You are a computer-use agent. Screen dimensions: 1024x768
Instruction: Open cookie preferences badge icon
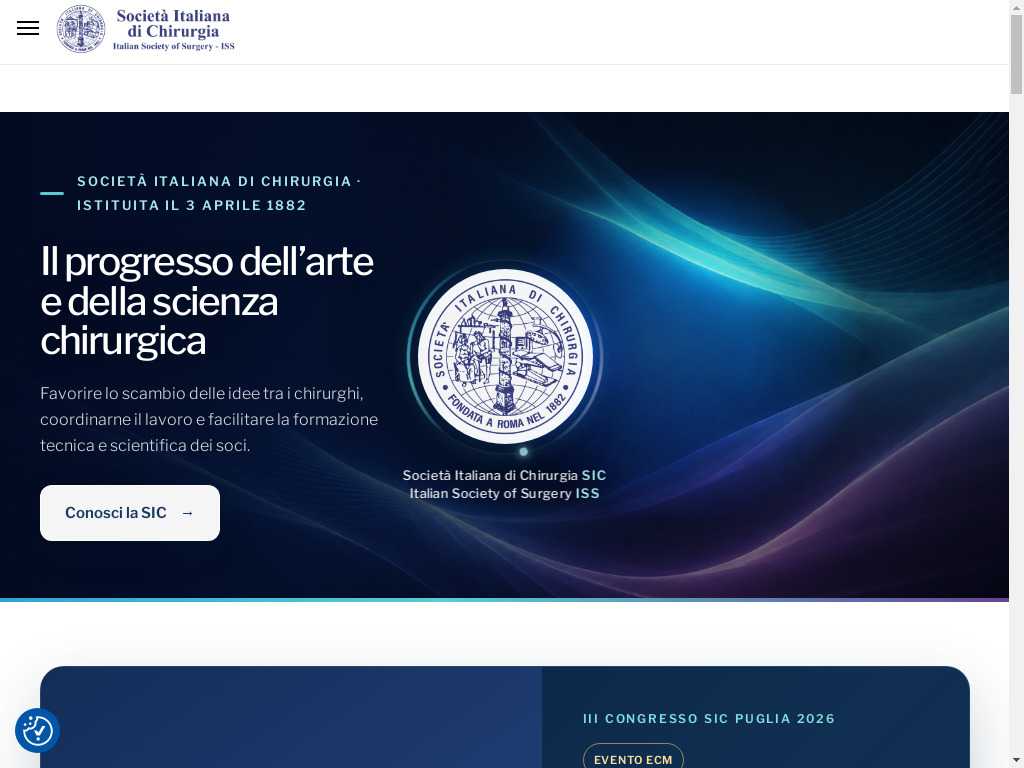(x=38, y=731)
